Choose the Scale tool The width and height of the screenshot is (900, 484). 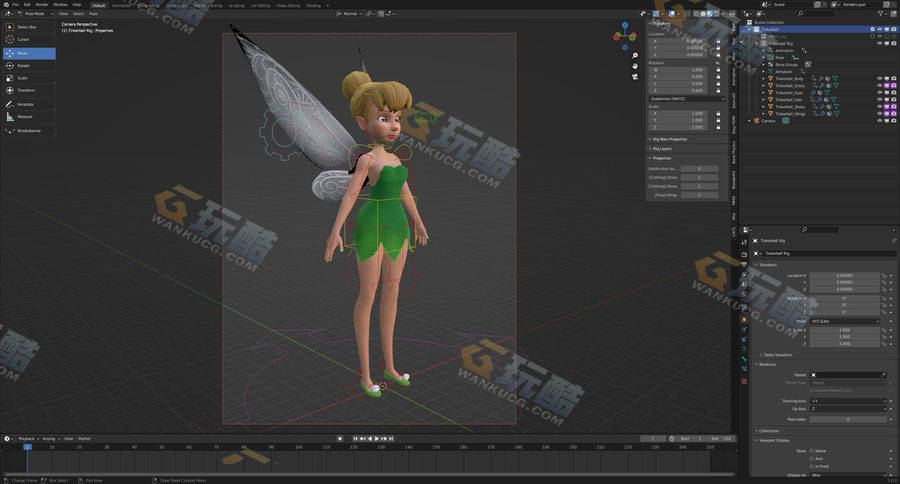(29, 78)
